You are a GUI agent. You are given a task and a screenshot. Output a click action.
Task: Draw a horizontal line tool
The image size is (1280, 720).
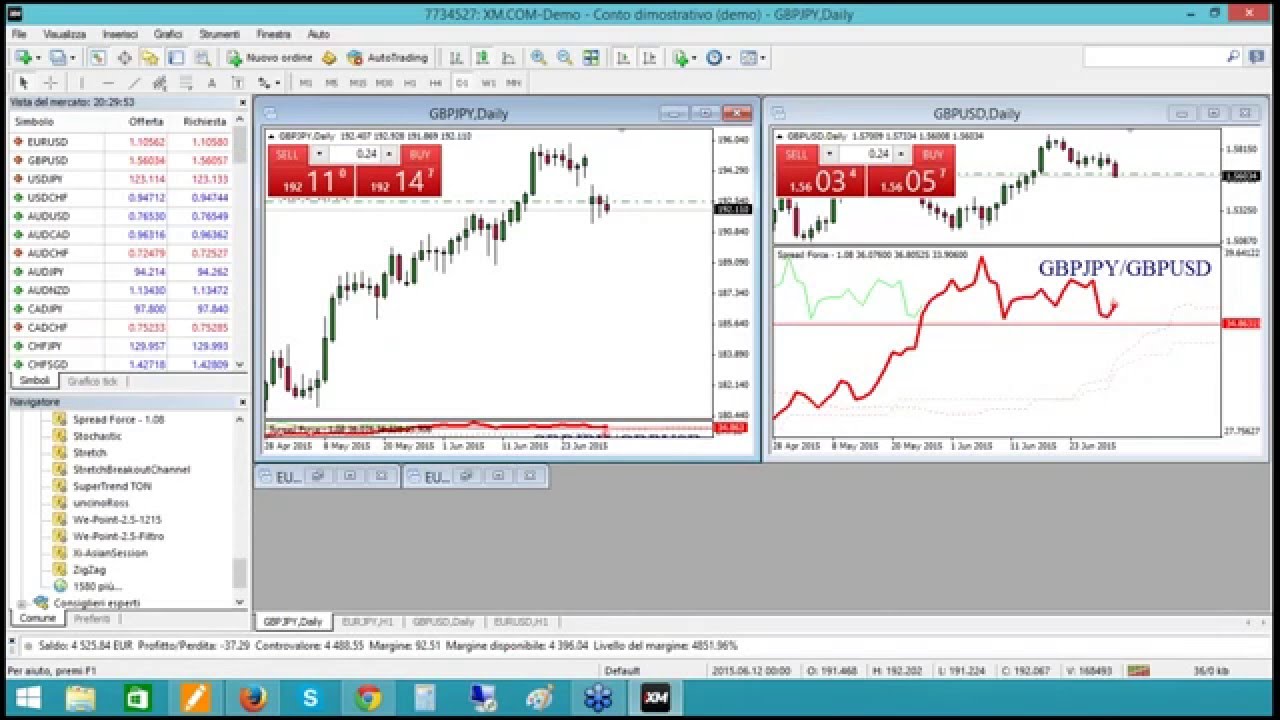point(108,83)
